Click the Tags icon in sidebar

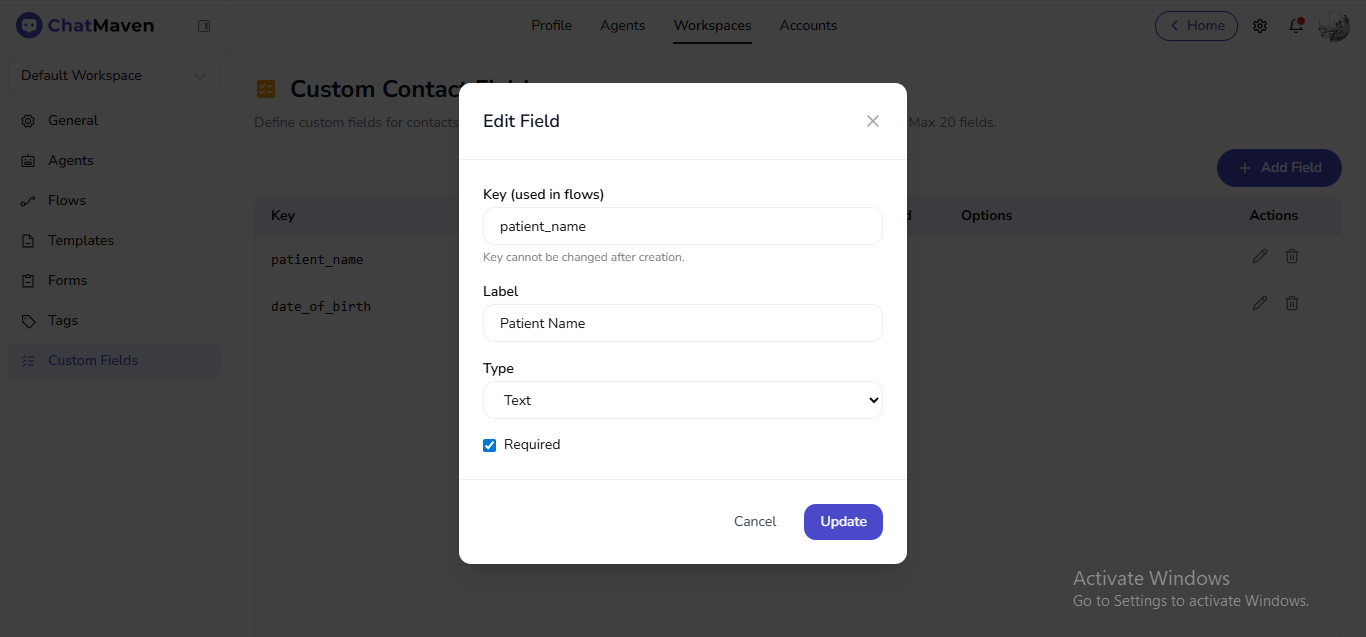click(x=28, y=320)
